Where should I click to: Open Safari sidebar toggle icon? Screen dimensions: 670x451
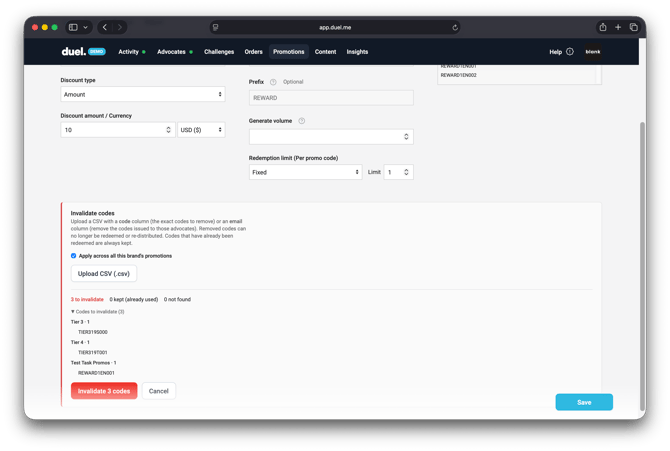(73, 27)
